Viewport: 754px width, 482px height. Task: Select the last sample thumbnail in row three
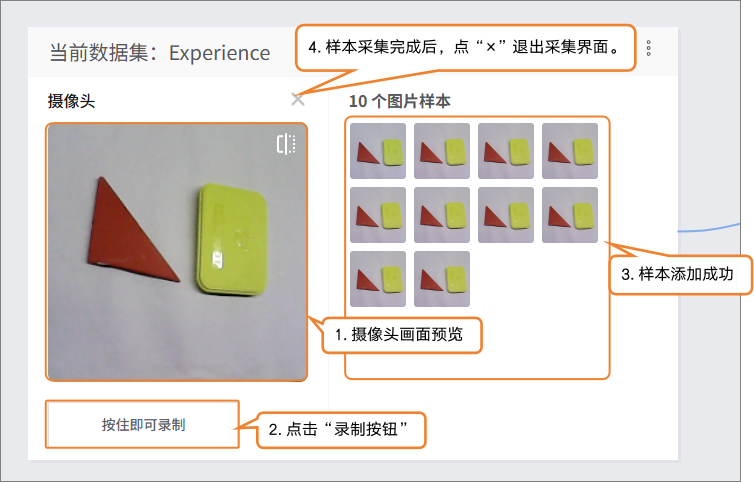point(442,279)
